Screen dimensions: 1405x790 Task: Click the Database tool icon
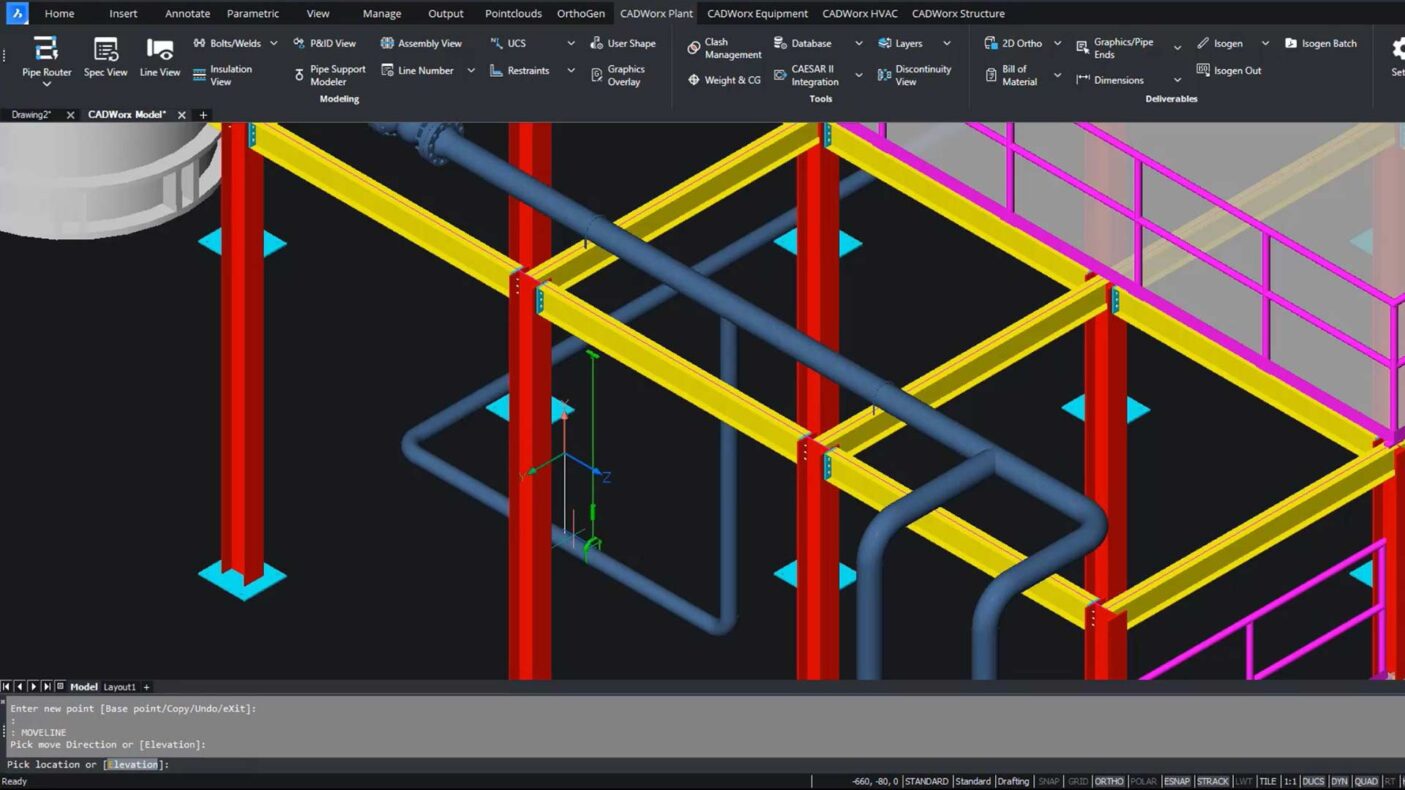tap(780, 43)
